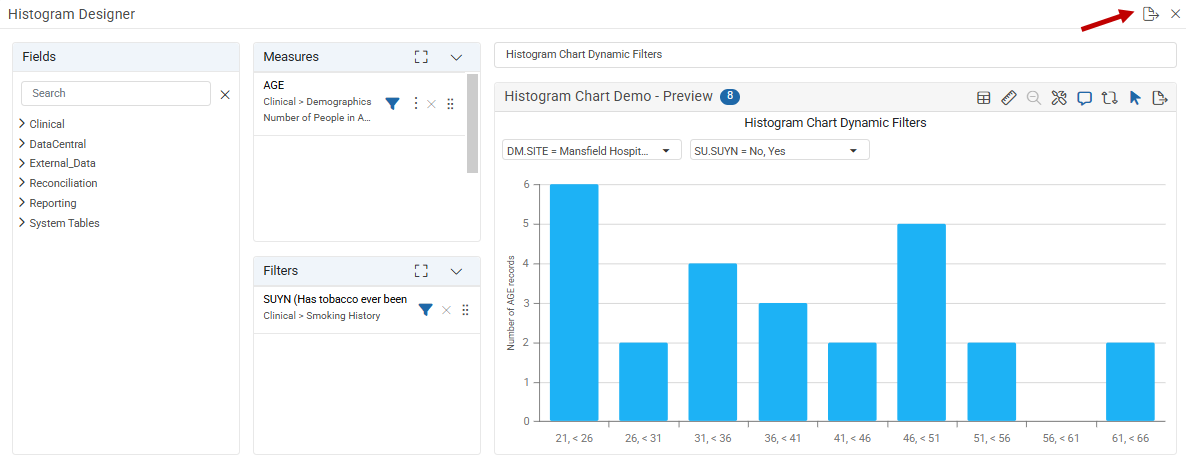Image resolution: width=1186 pixels, height=460 pixels.
Task: Open the SUYN filter funnel icon
Action: pos(426,309)
